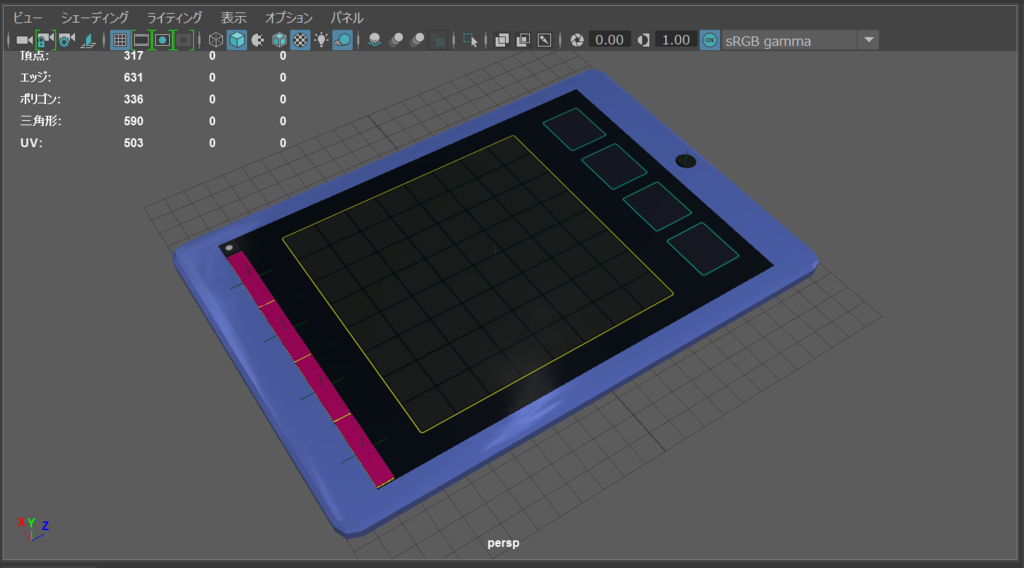
Task: Toggle the Lock Camera icon
Action: click(x=44, y=40)
